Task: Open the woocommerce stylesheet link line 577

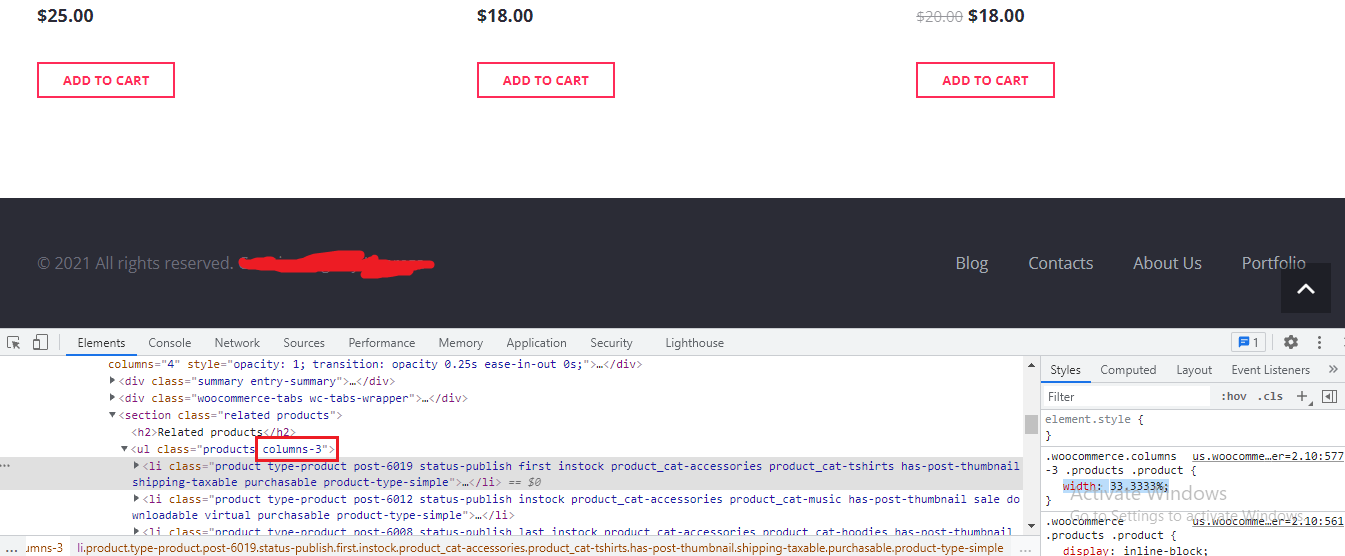Action: pyautogui.click(x=1267, y=455)
